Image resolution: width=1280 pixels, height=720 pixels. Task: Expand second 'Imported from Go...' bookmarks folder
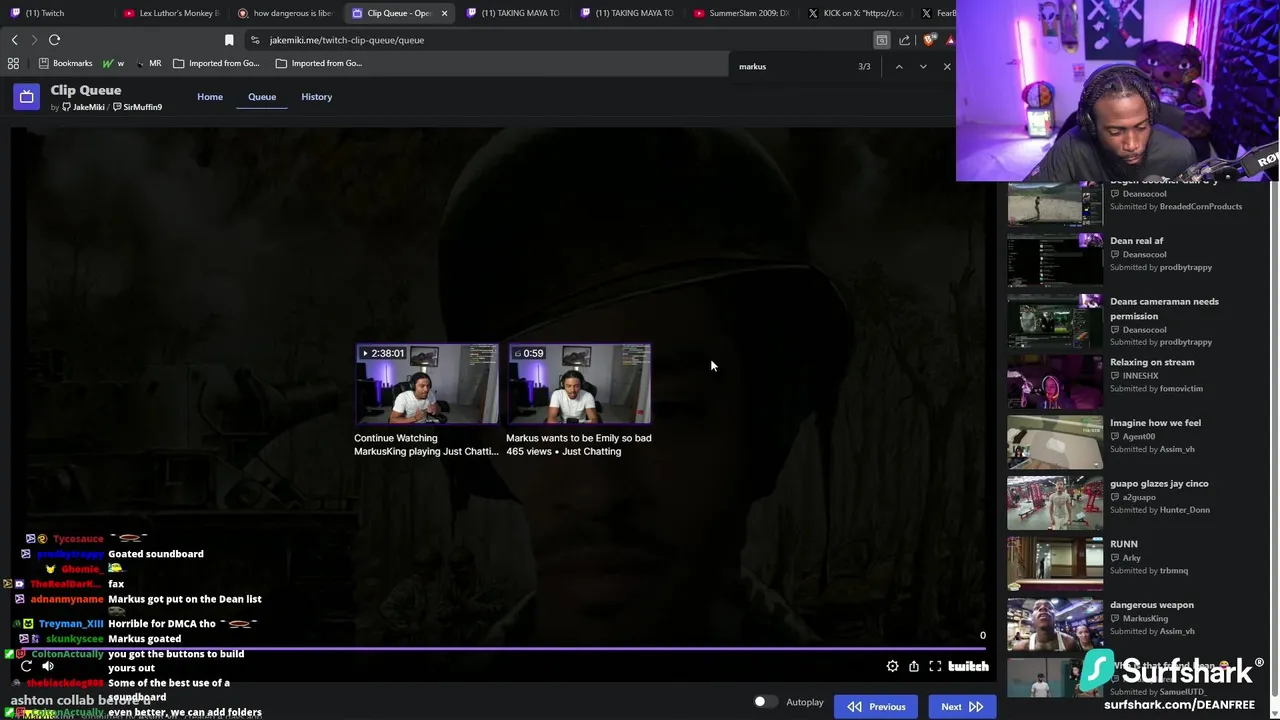pyautogui.click(x=318, y=63)
